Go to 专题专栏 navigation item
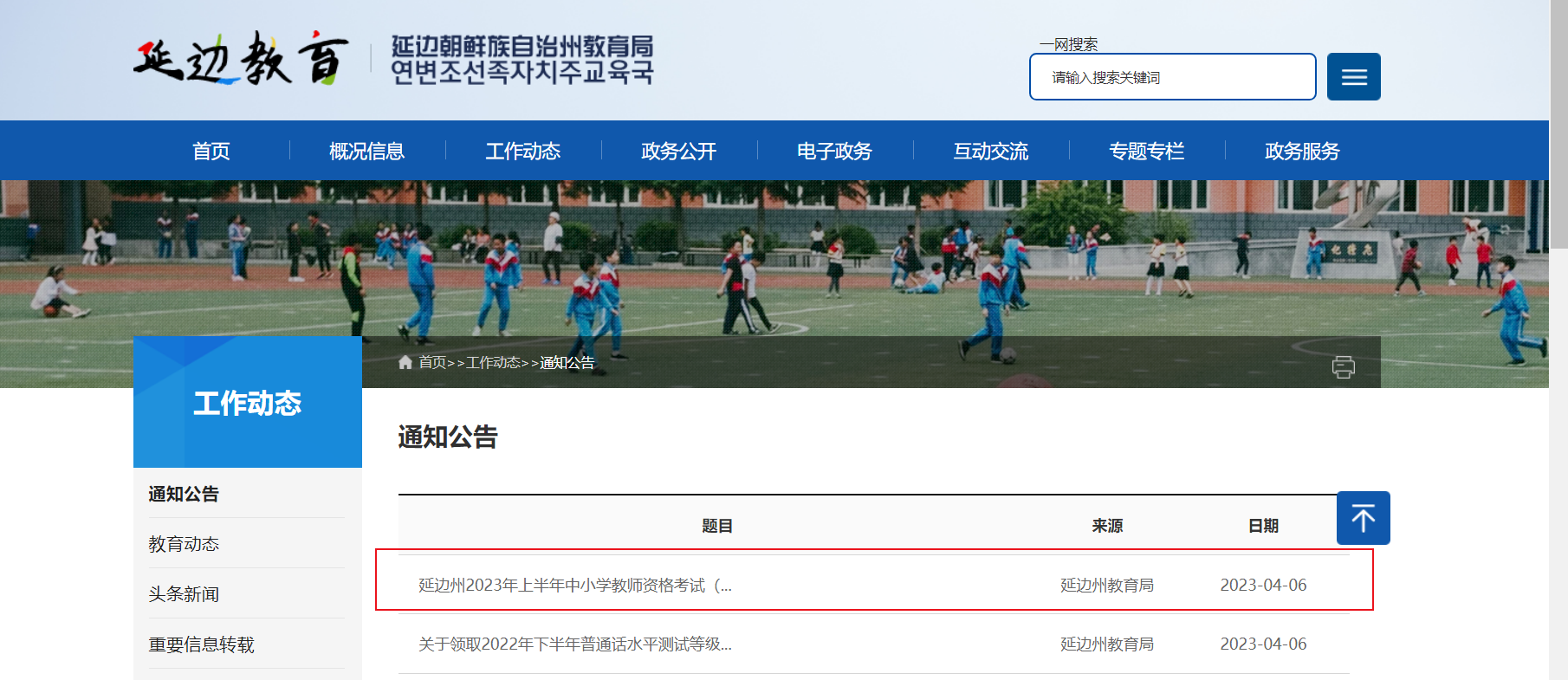 [1147, 151]
